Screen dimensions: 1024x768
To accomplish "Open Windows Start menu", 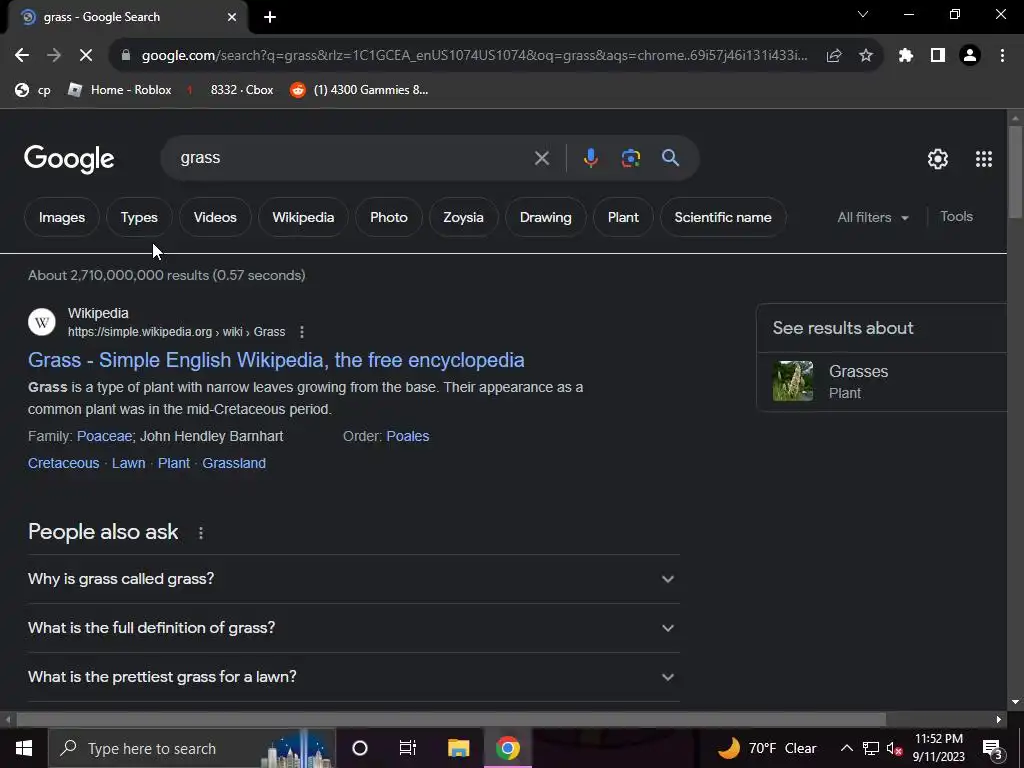I will 24,748.
